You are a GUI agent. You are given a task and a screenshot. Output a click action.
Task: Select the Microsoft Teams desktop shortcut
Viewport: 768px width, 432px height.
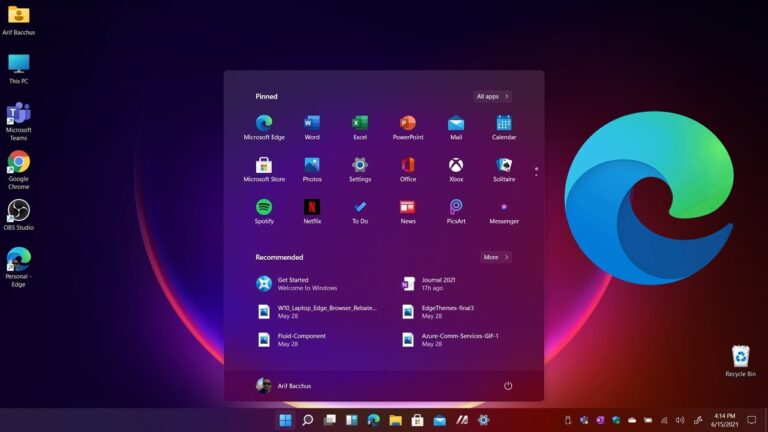19,121
